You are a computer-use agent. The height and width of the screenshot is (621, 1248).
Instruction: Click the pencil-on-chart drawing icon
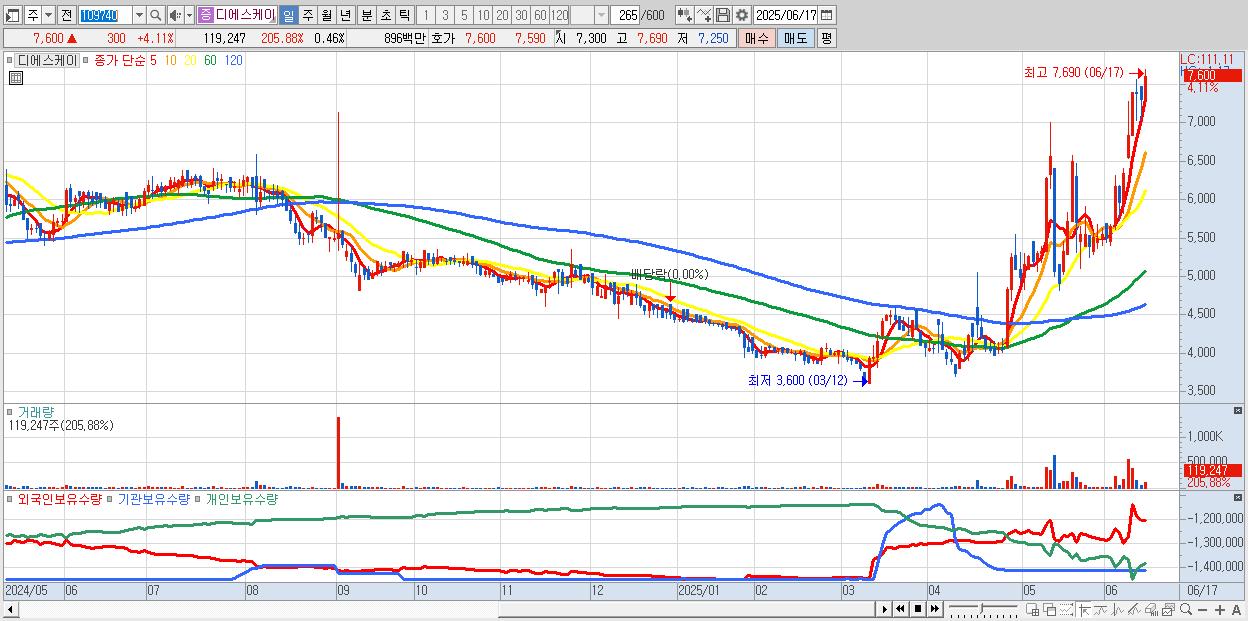[x=1135, y=610]
